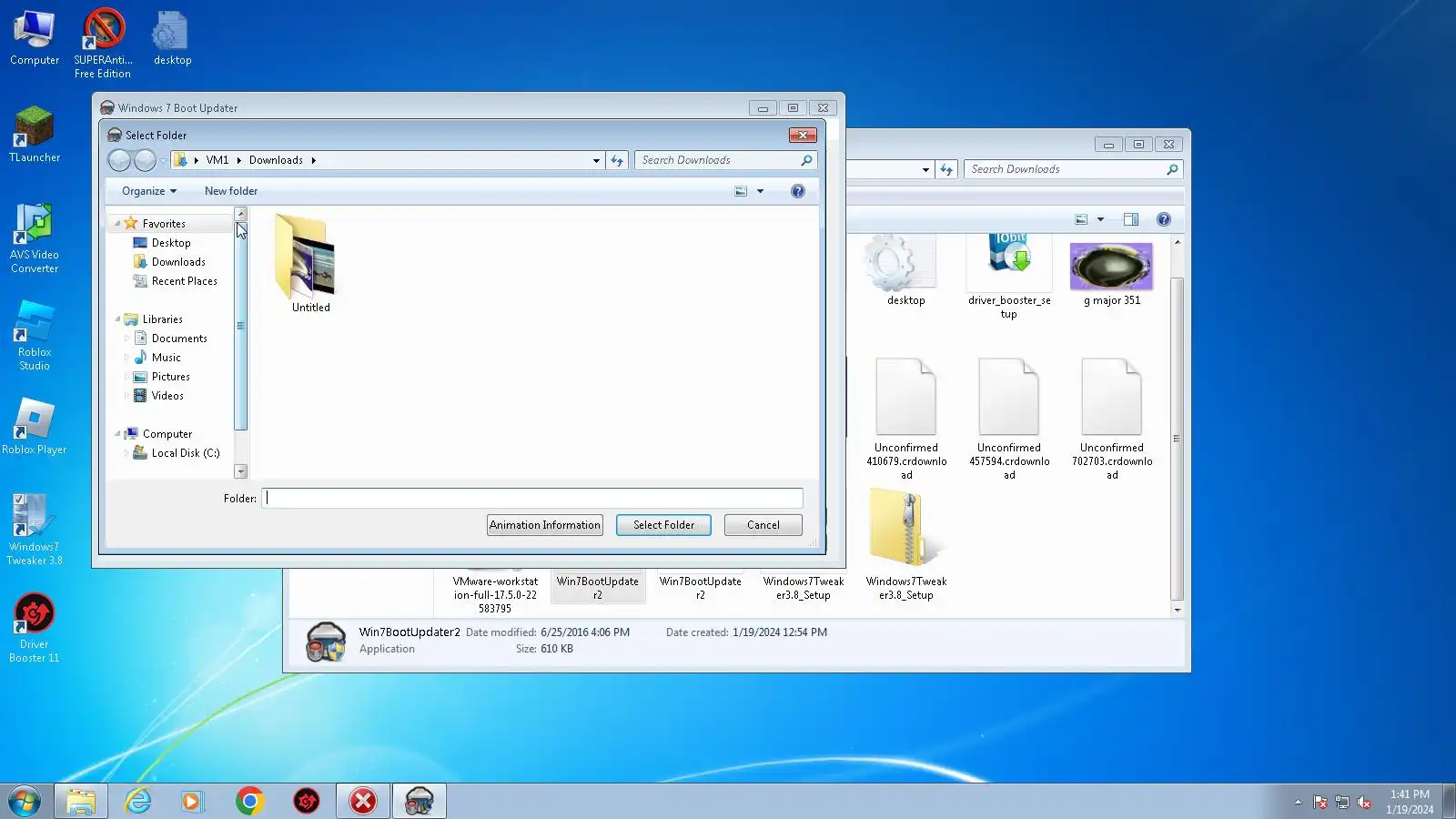The height and width of the screenshot is (819, 1456).
Task: Click the volume icon in system tray
Action: (1364, 802)
